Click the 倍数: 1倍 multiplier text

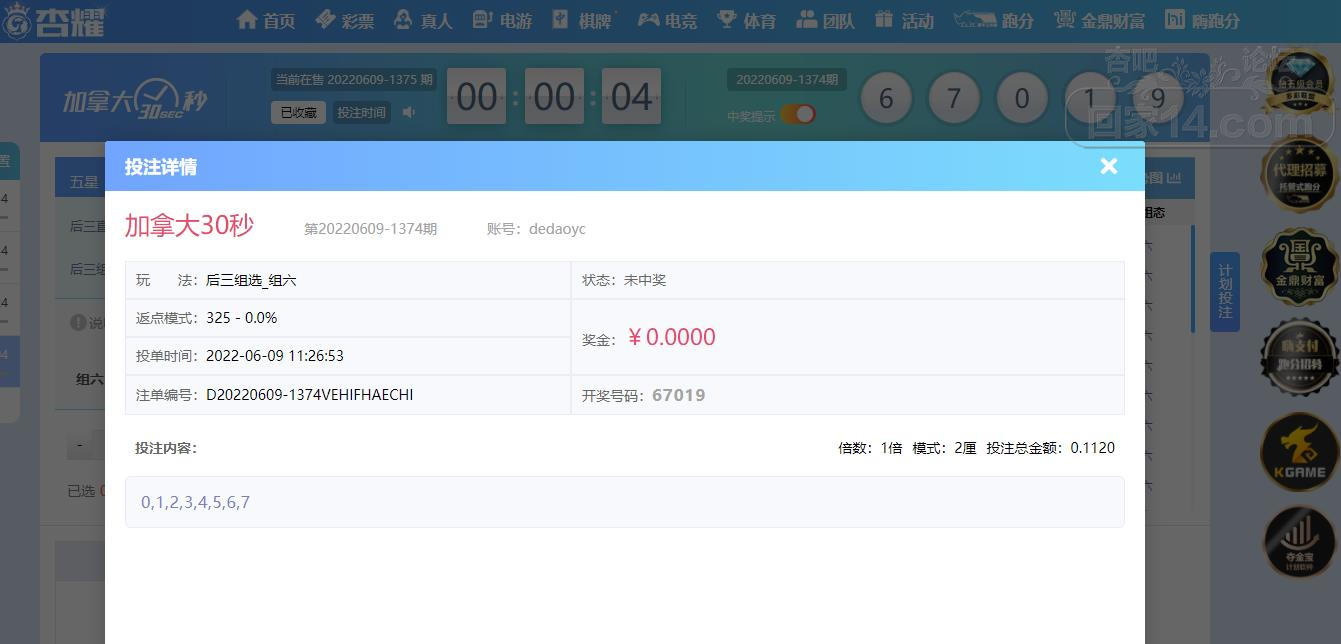(870, 448)
